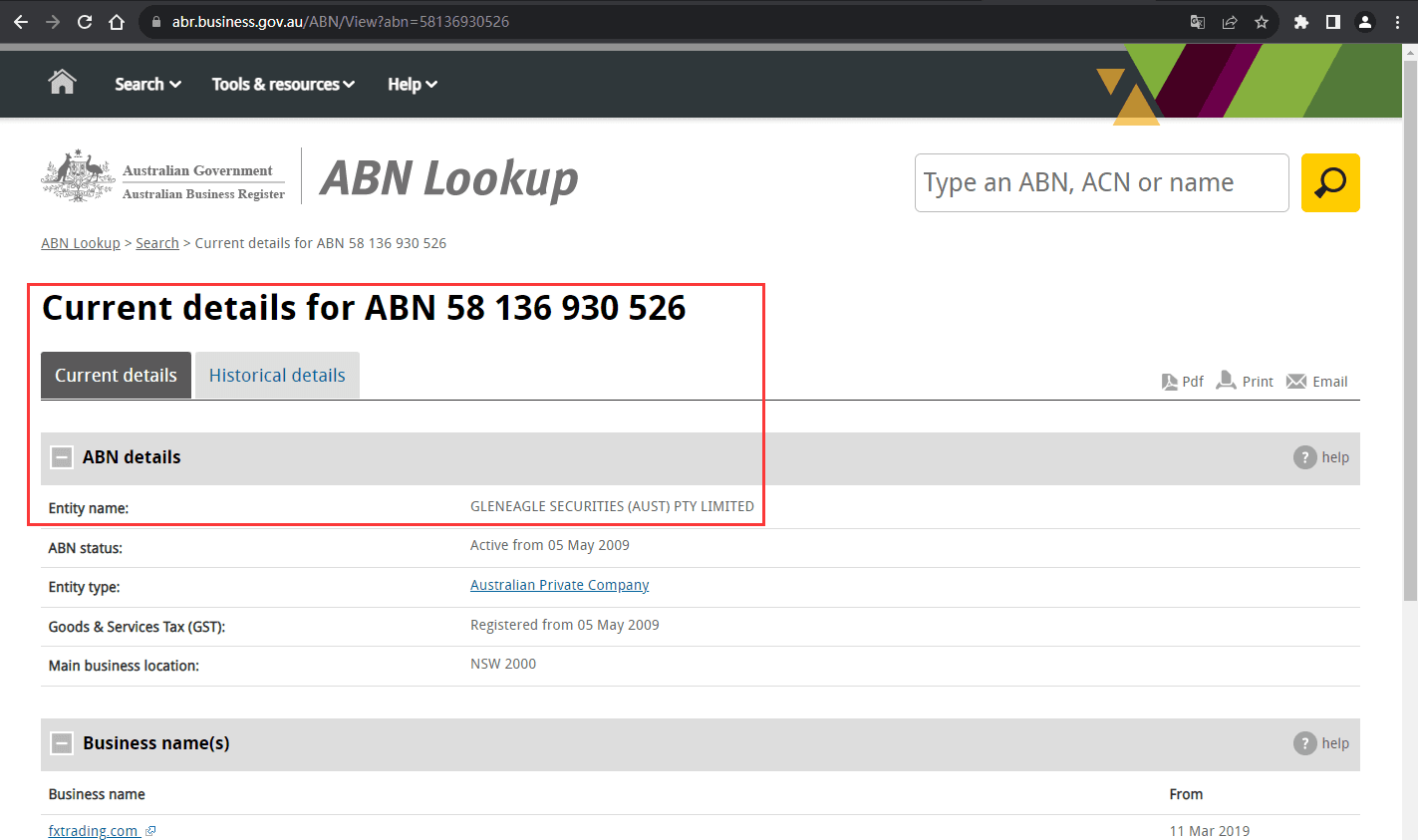Click the Email envelope icon
1418x840 pixels.
tap(1296, 382)
